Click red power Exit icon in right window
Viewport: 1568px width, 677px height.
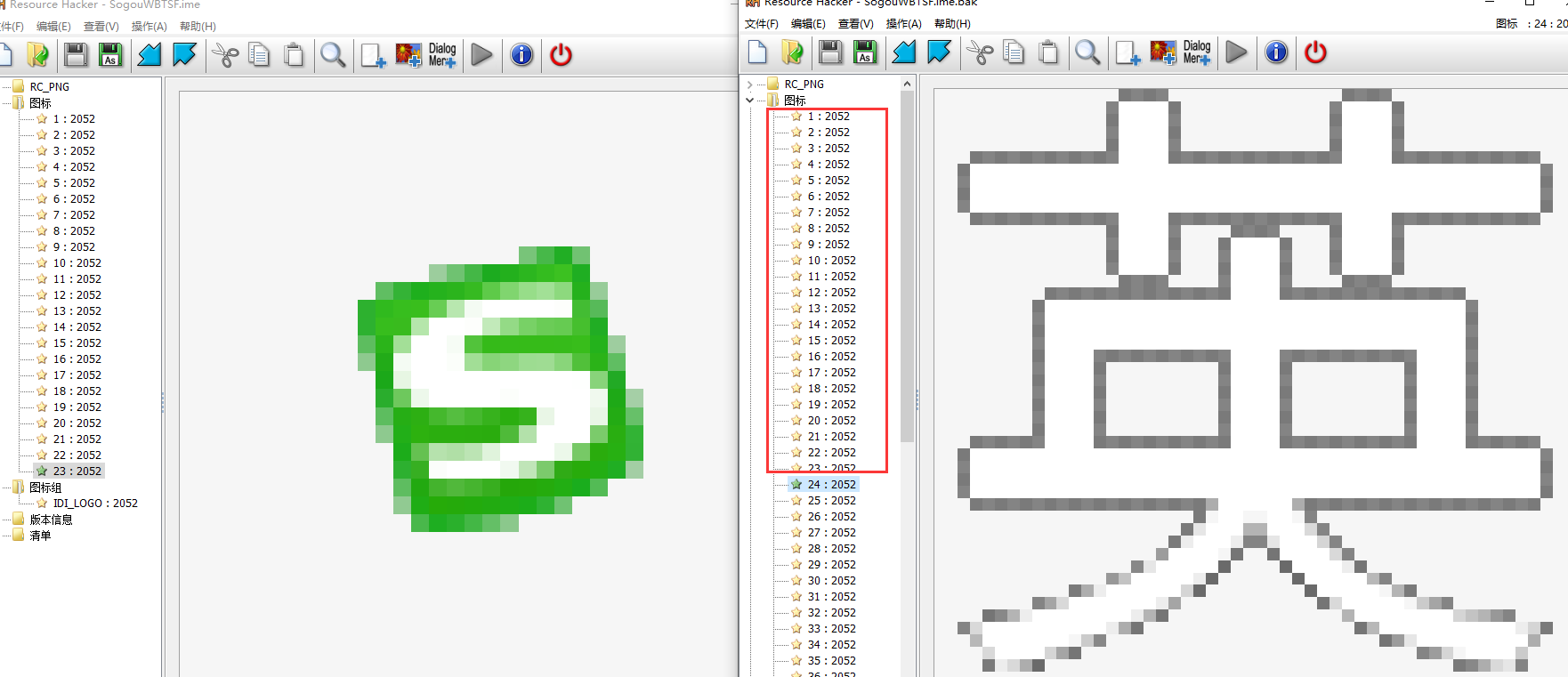pos(1315,52)
